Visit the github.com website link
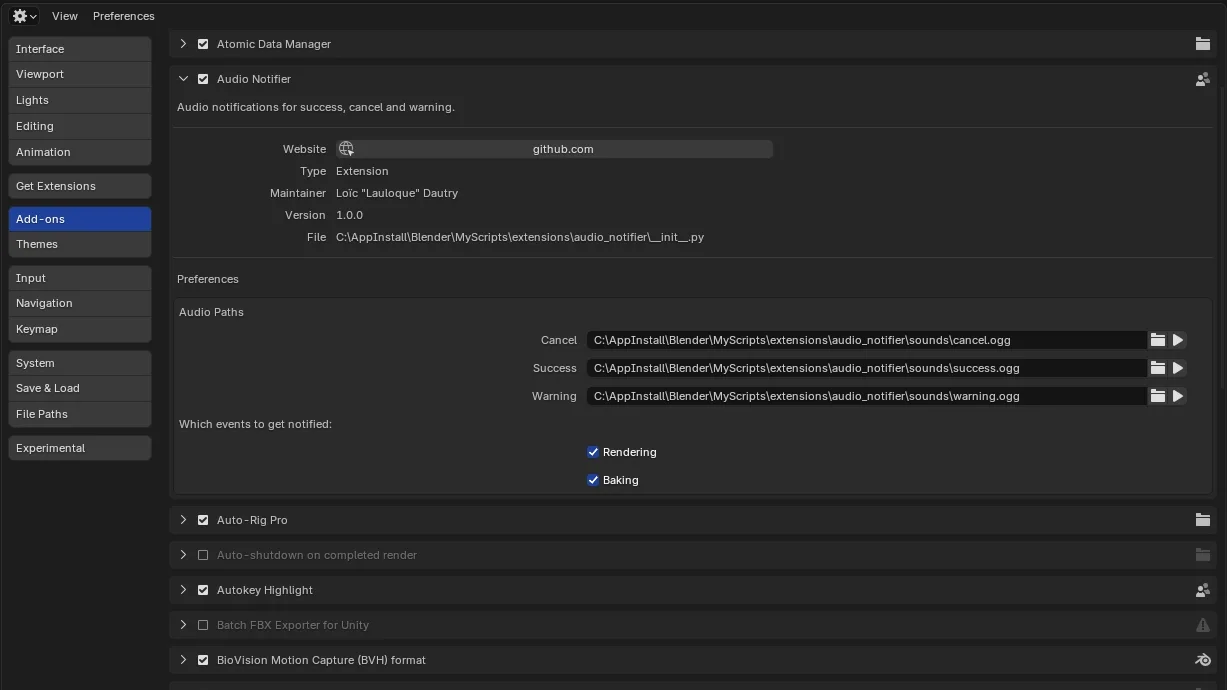Screen dimensions: 1227x690 562,148
